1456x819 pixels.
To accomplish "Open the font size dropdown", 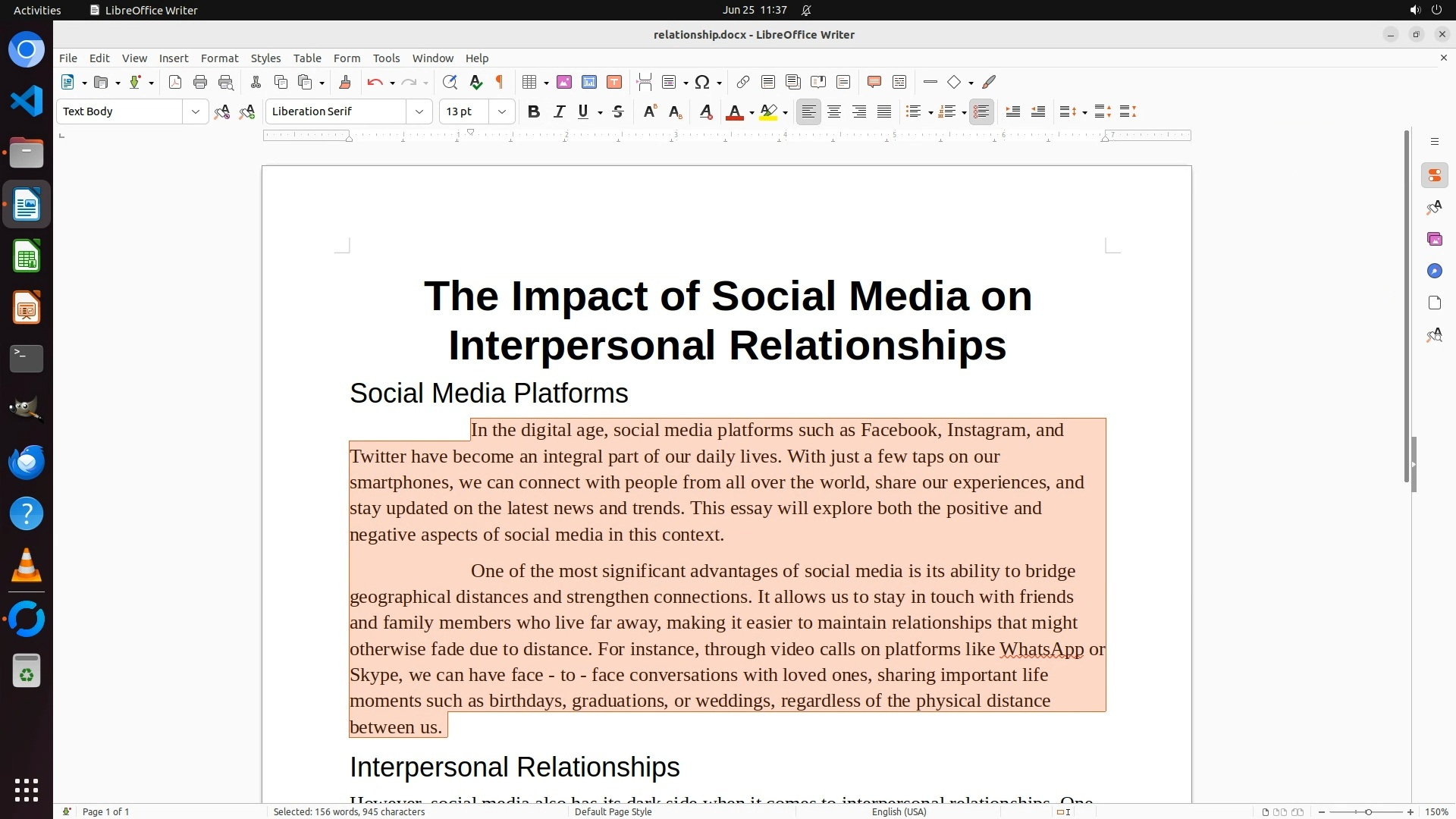I will pyautogui.click(x=501, y=111).
